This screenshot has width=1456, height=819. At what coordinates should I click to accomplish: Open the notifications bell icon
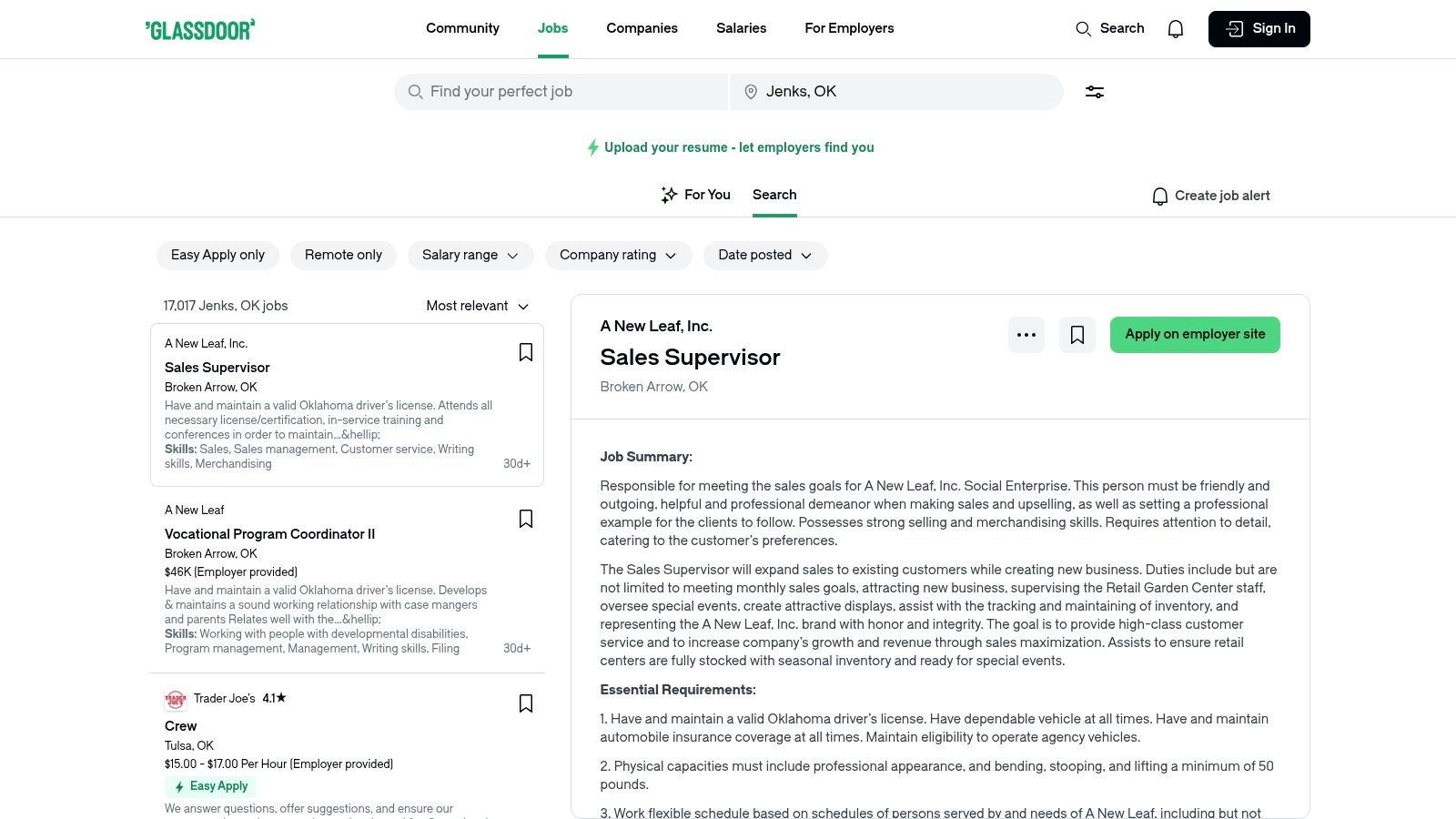tap(1176, 29)
